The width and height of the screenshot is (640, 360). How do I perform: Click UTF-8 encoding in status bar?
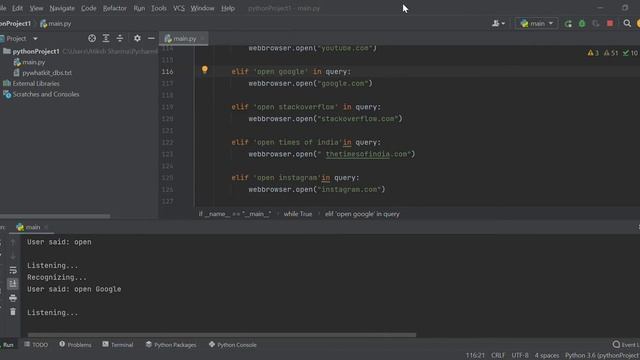[x=520, y=356]
